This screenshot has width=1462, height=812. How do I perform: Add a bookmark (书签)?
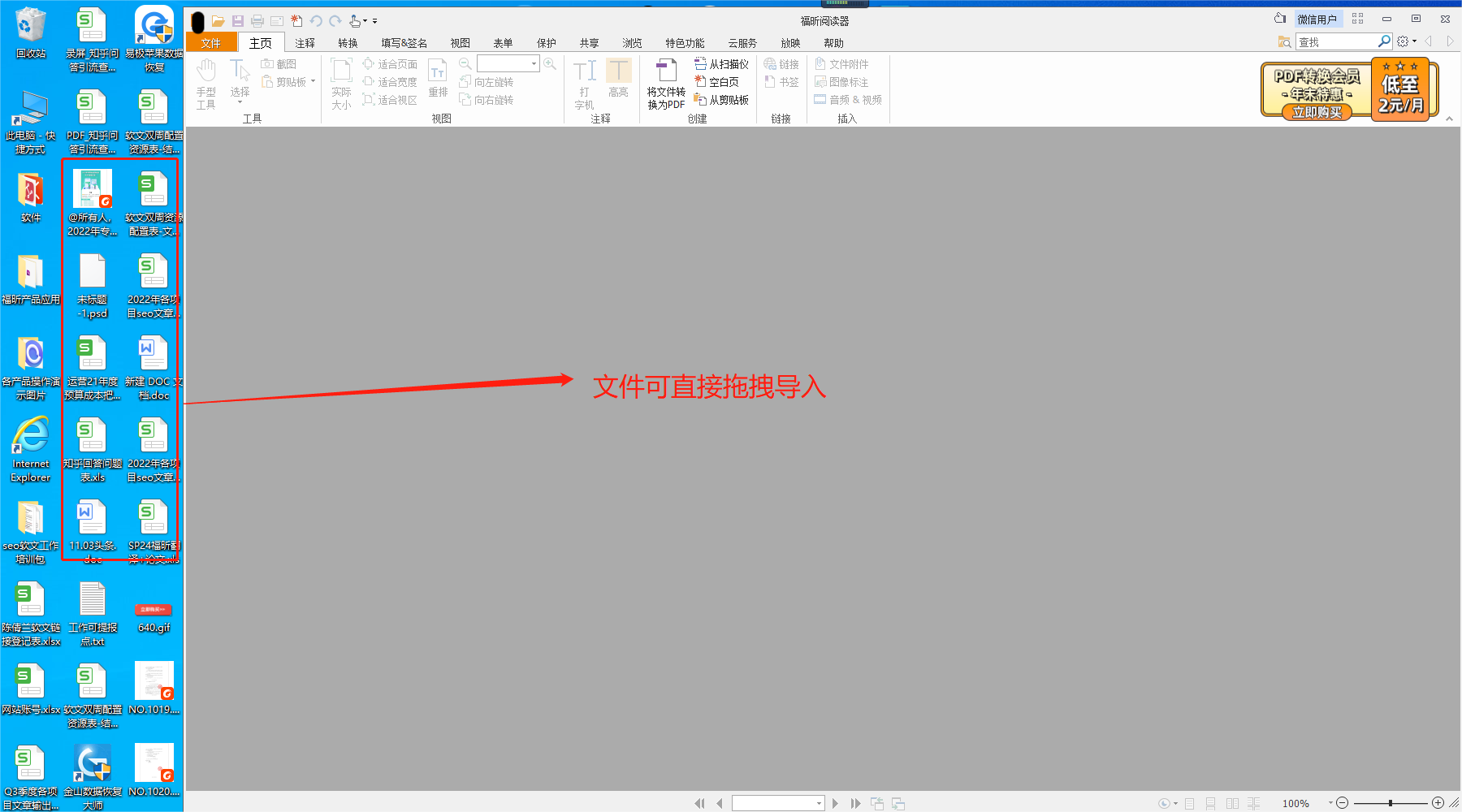781,81
